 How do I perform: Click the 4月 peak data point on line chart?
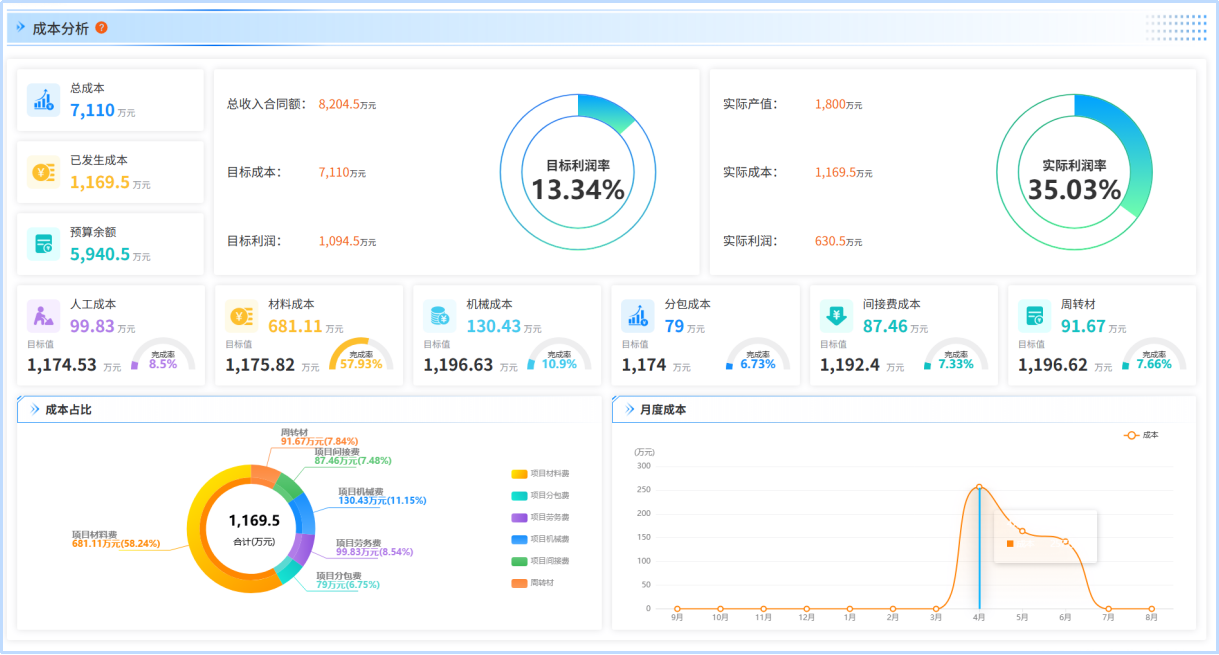979,487
